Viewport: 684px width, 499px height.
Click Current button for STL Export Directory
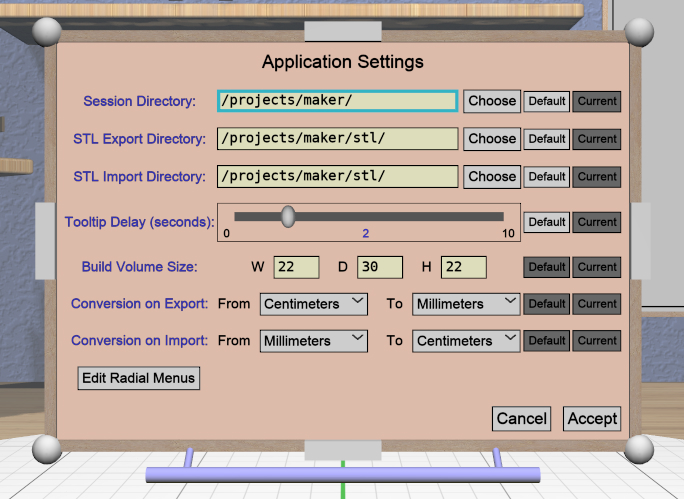tap(597, 139)
